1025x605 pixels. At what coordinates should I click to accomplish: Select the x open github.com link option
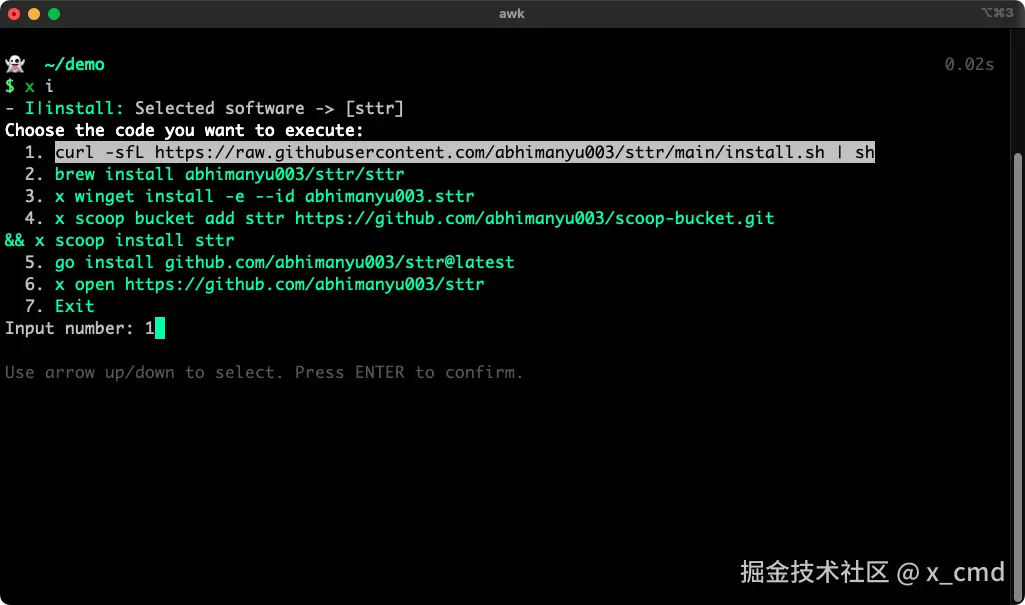269,284
